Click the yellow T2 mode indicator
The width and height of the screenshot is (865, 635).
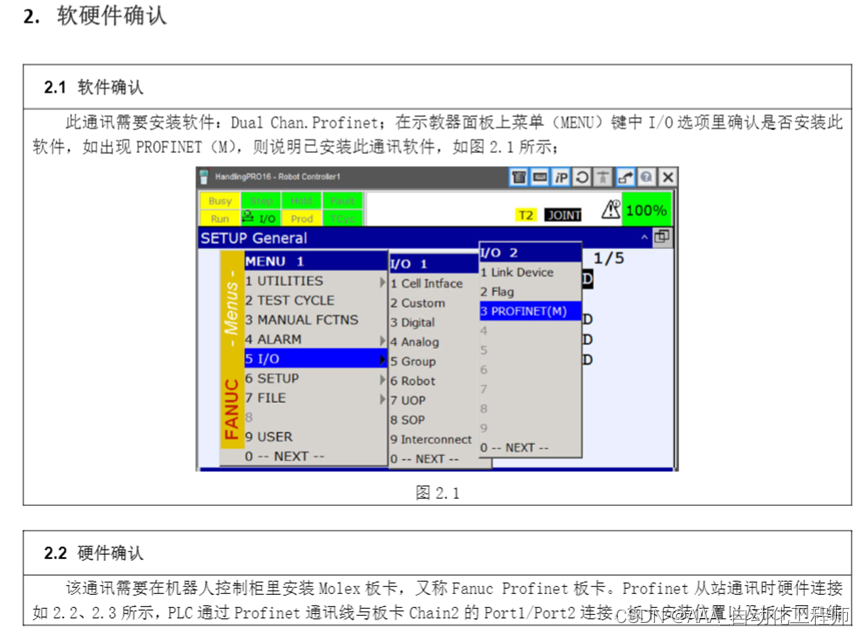526,215
